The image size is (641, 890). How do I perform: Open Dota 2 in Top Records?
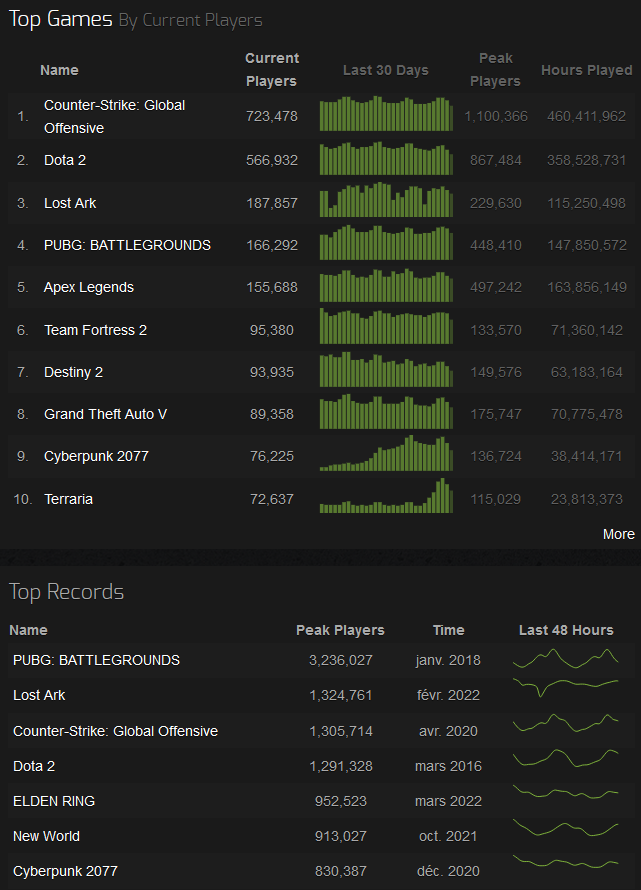coord(34,766)
